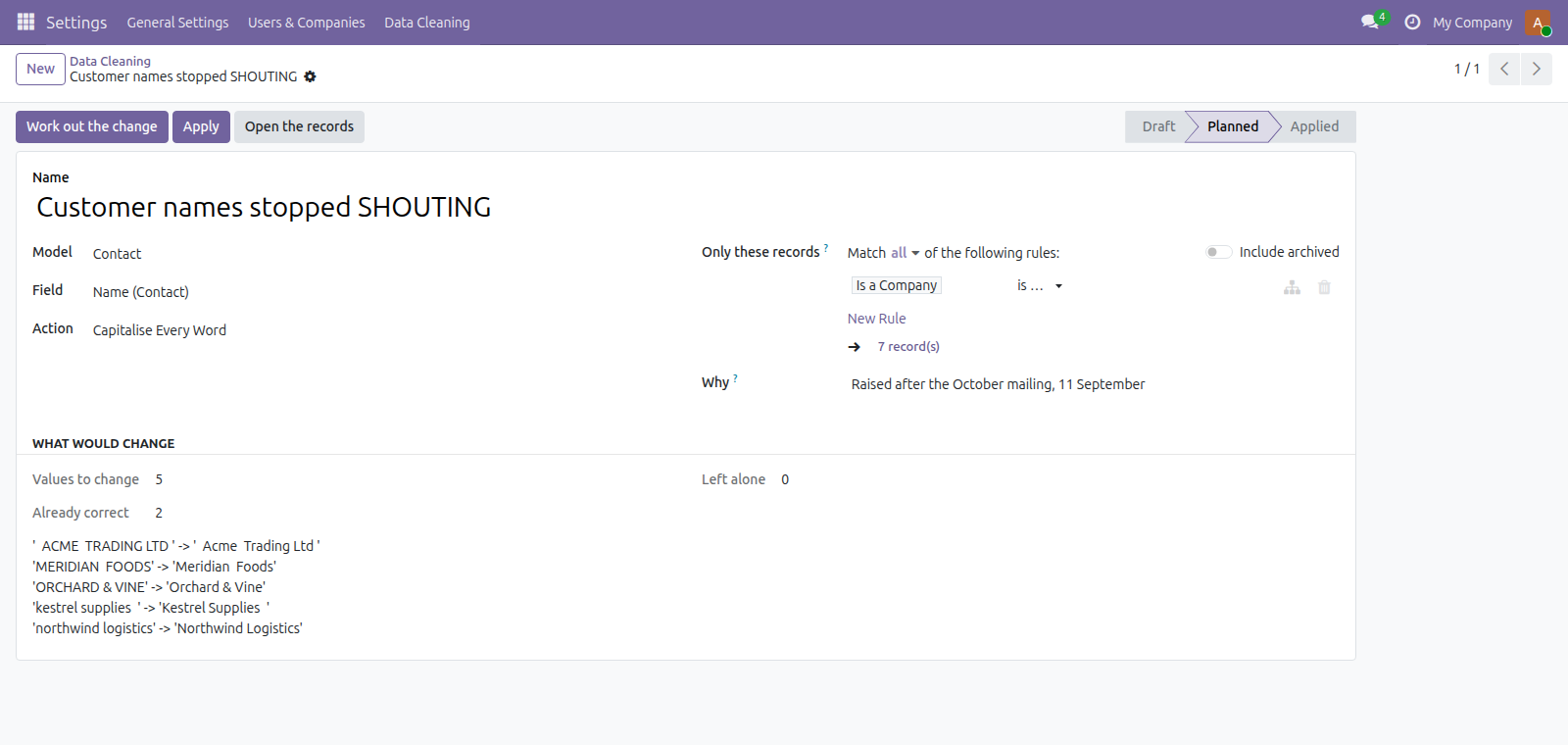Set status to Planned
The image size is (1568, 745).
tap(1232, 126)
